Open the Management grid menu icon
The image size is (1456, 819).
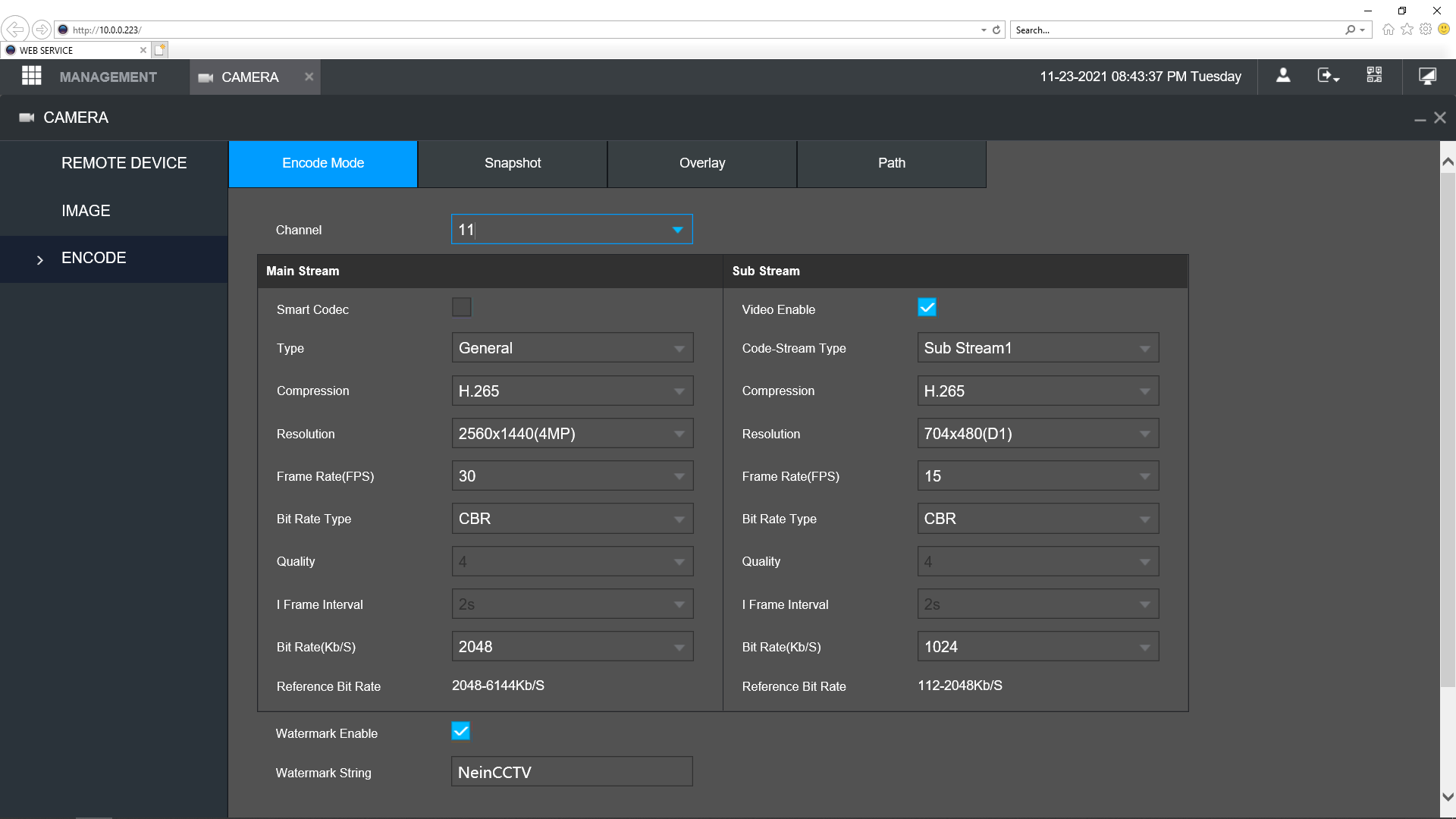(x=32, y=76)
